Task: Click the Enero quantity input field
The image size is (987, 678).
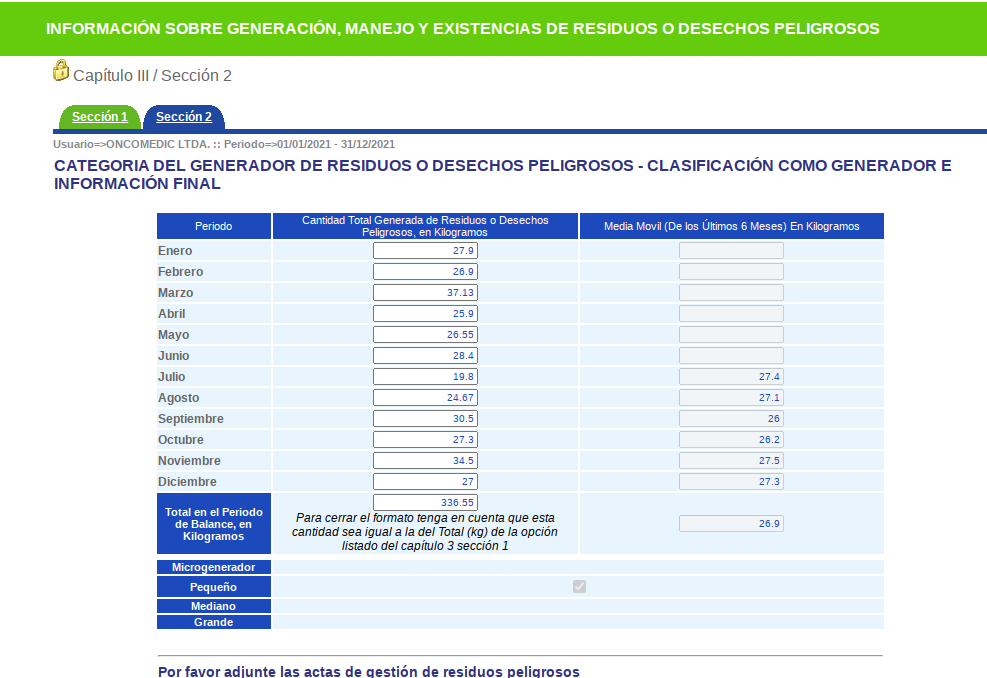Action: 425,251
